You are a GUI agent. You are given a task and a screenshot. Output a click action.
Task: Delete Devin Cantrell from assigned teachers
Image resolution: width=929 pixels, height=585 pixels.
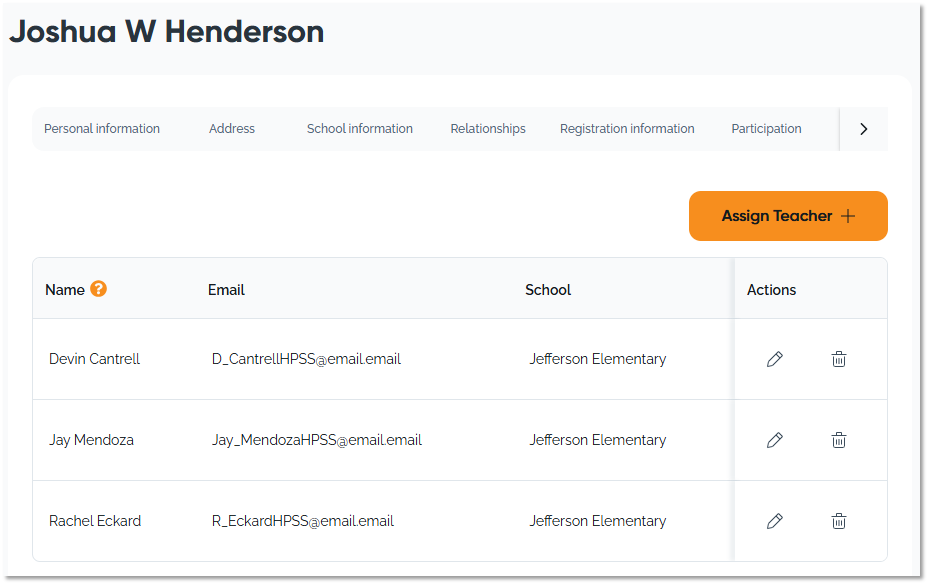[x=839, y=359]
